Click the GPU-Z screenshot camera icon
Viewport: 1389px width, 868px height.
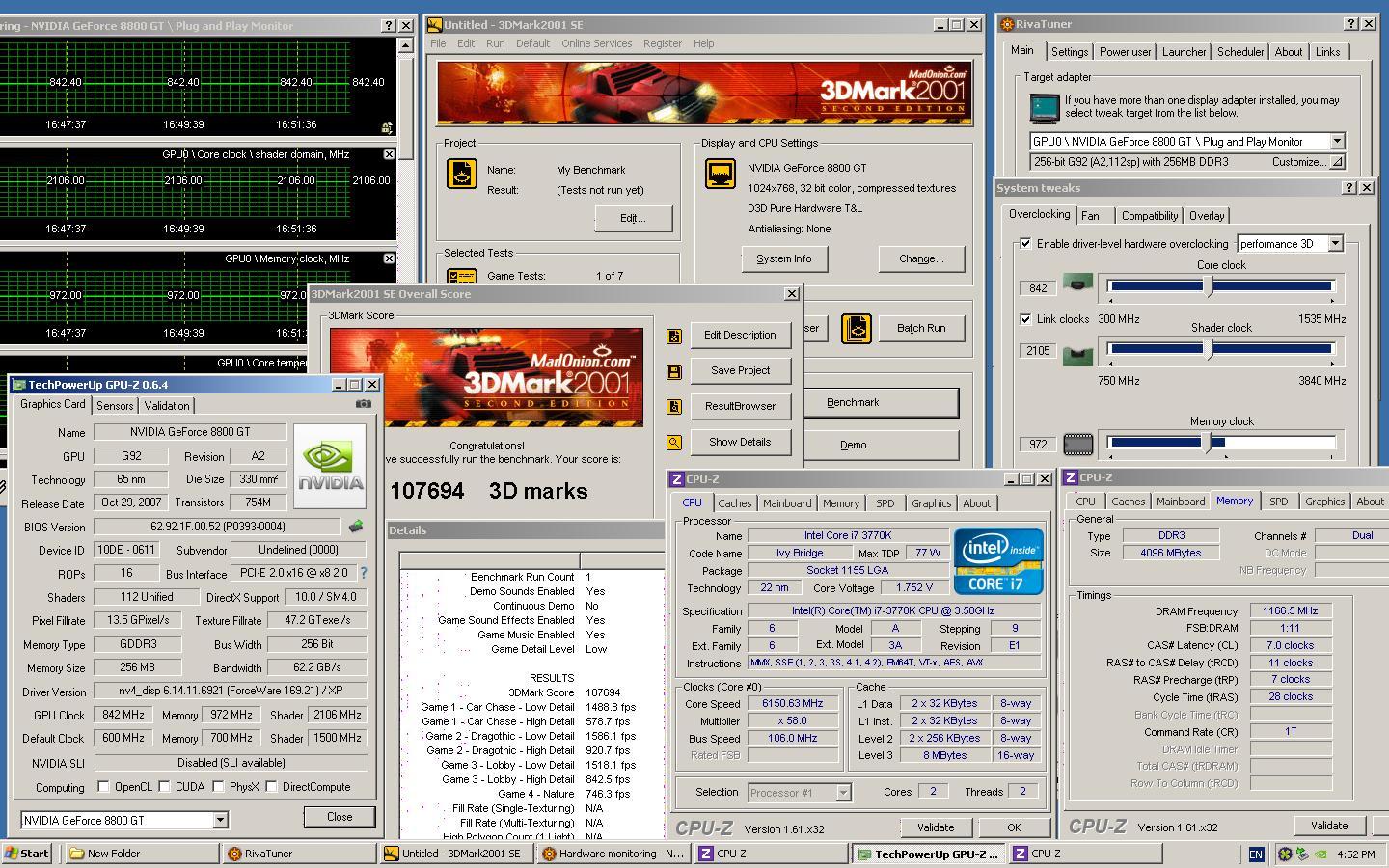click(363, 404)
